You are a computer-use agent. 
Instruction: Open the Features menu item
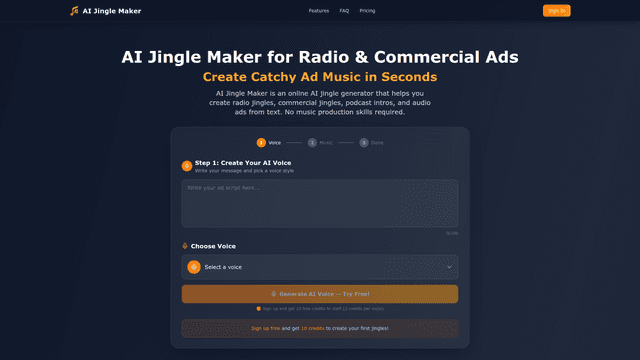point(319,11)
